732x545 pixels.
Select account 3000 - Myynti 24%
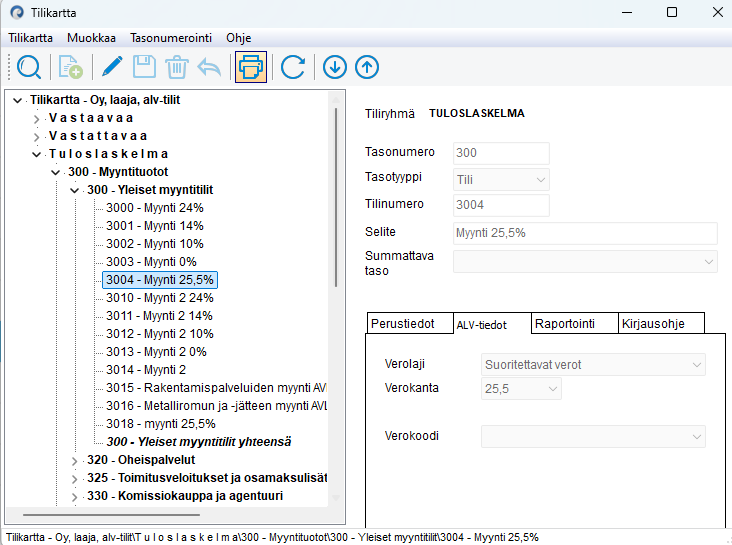(x=155, y=208)
